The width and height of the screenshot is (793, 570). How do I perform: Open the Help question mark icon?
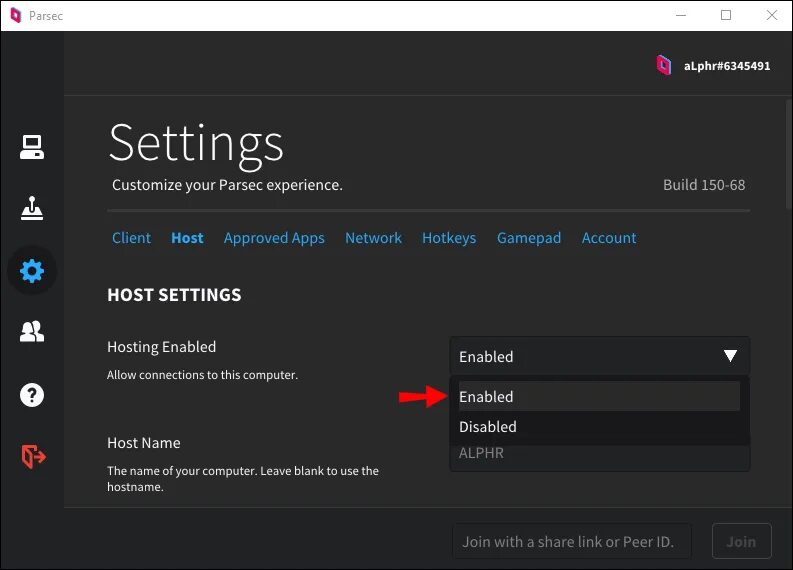(x=32, y=394)
